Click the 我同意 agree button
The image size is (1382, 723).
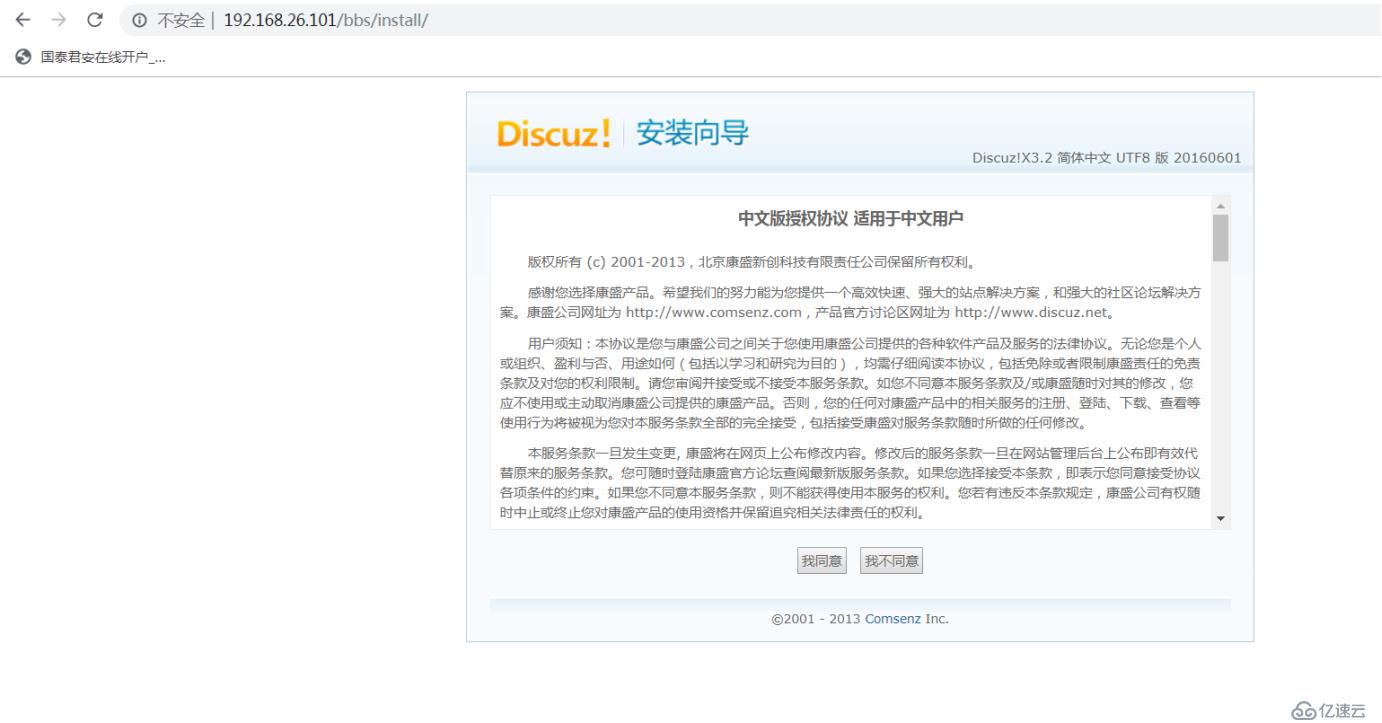point(821,561)
